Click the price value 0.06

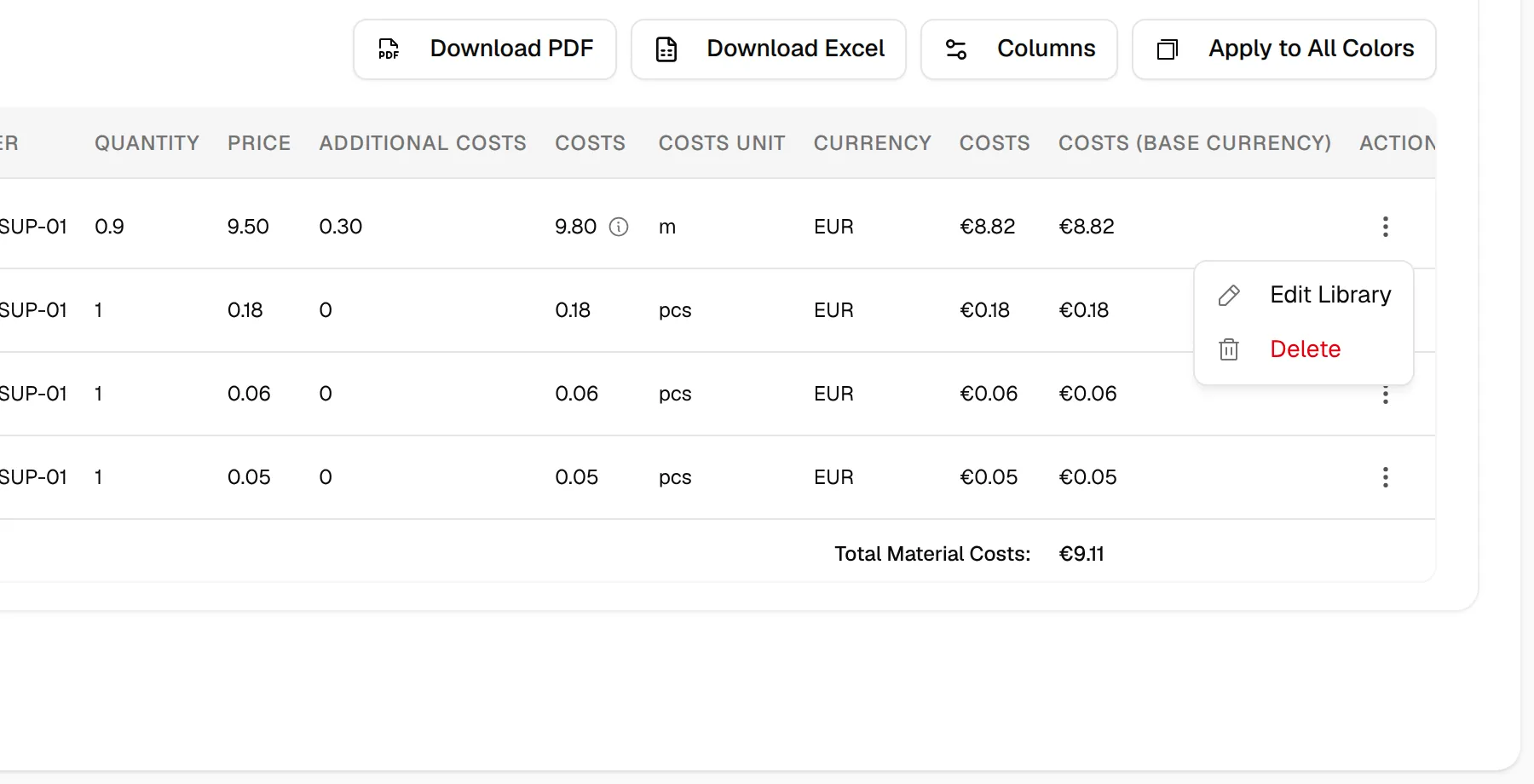click(x=249, y=394)
